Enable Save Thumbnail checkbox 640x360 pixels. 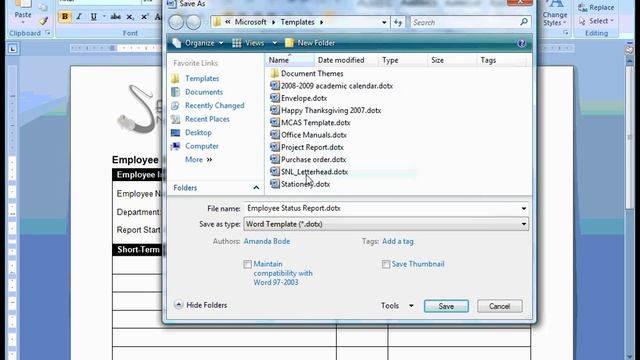[x=386, y=264]
